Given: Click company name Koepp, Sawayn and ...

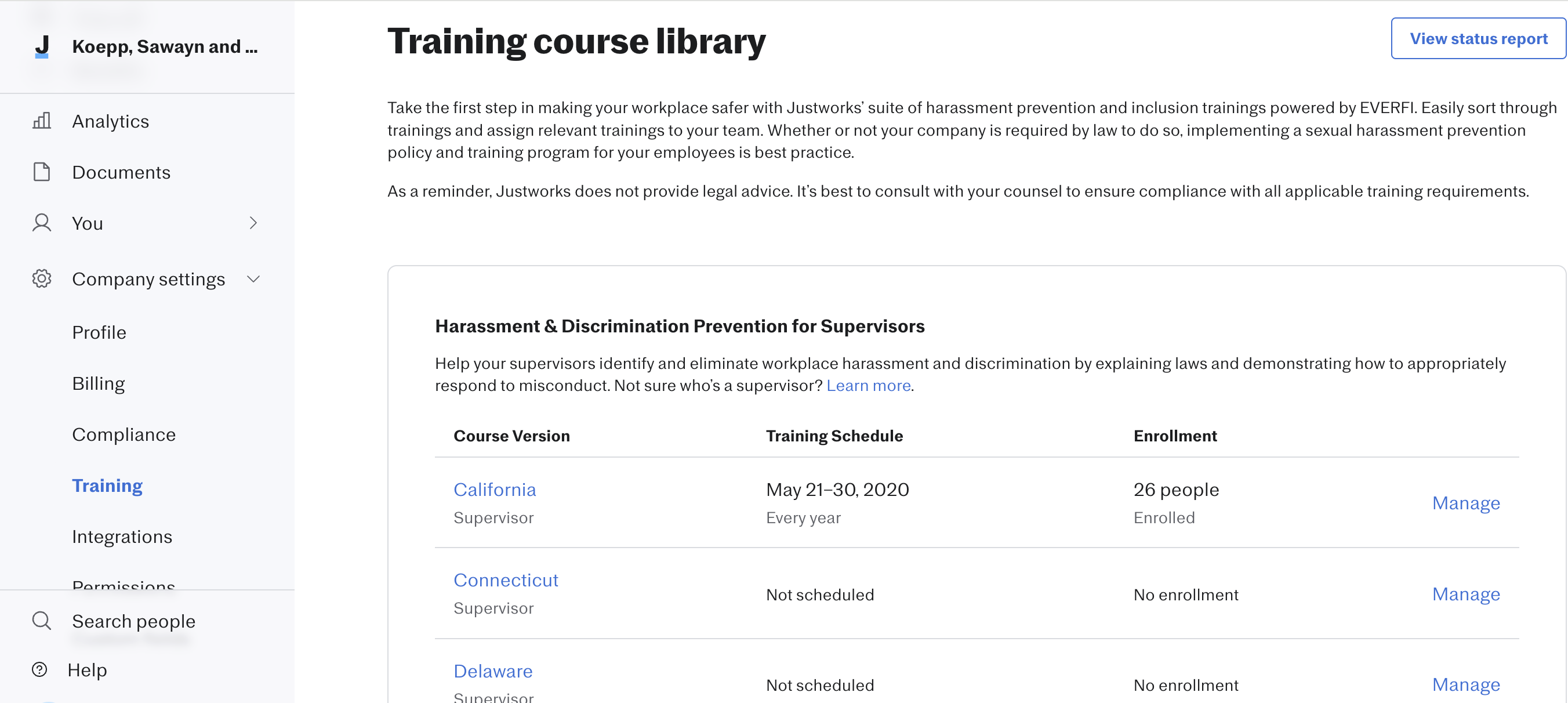Looking at the screenshot, I should (x=164, y=46).
